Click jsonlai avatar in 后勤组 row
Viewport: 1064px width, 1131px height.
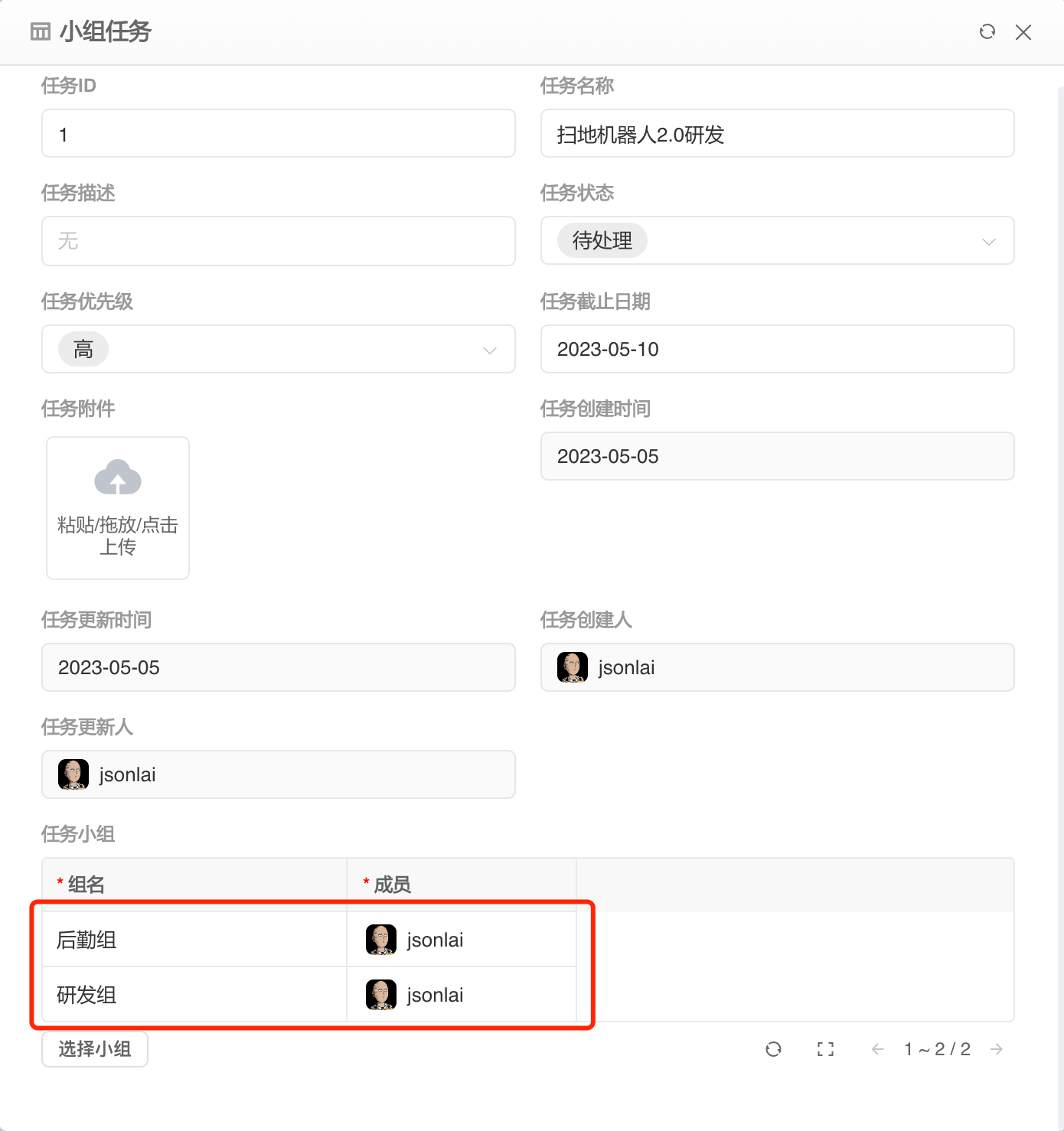pyautogui.click(x=381, y=940)
